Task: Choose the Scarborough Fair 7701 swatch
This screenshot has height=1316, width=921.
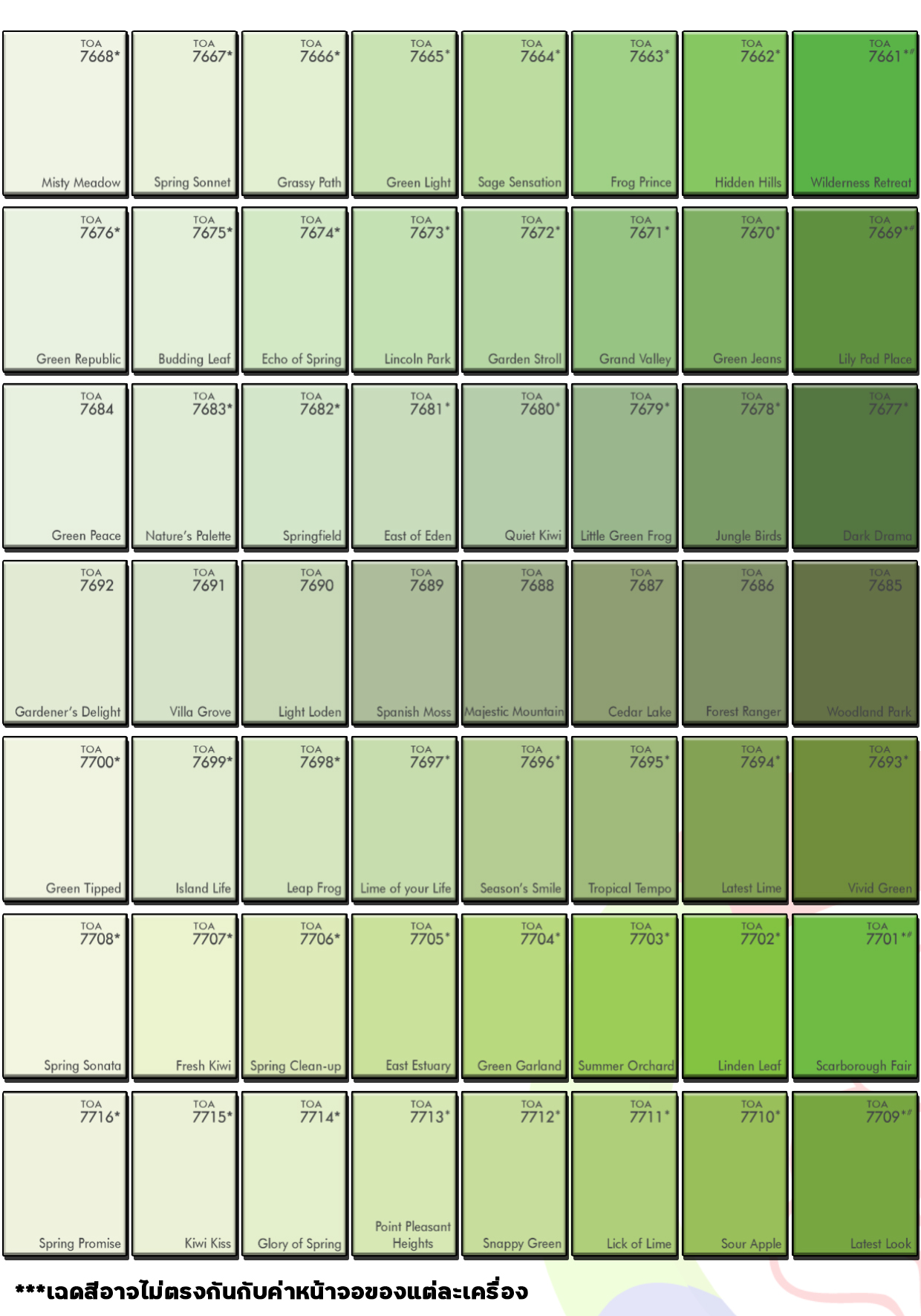Action: 855,997
